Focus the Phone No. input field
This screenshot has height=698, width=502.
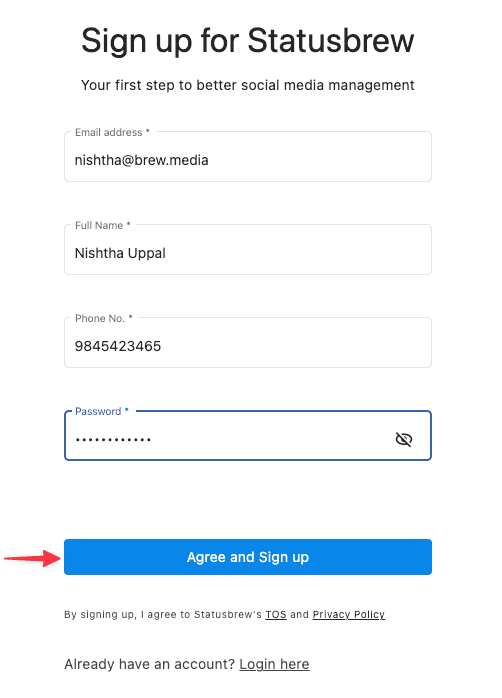(248, 343)
